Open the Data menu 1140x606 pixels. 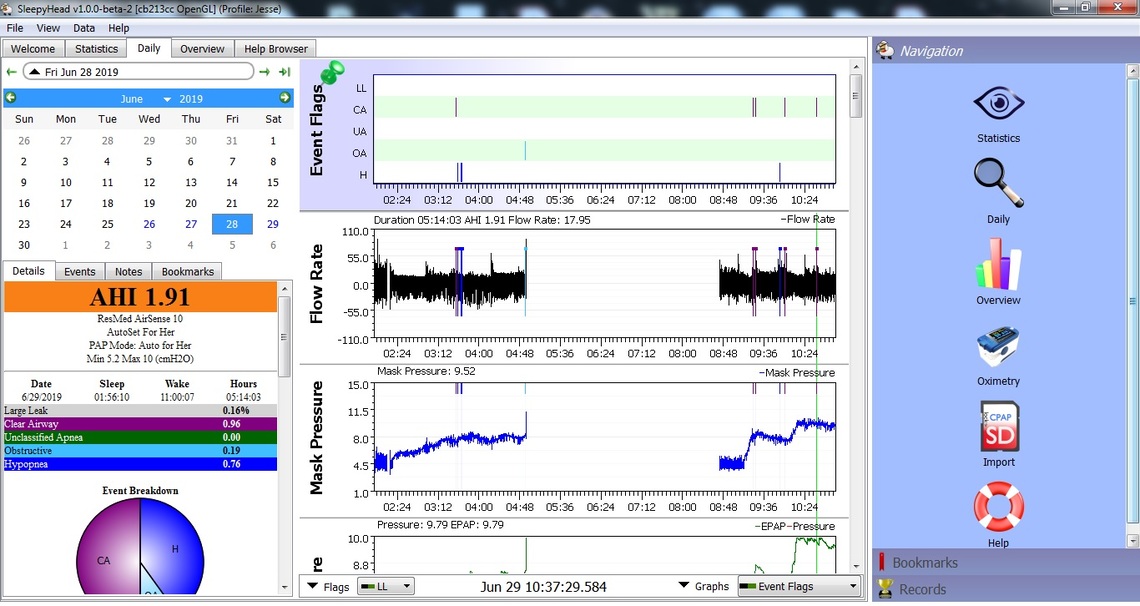84,28
